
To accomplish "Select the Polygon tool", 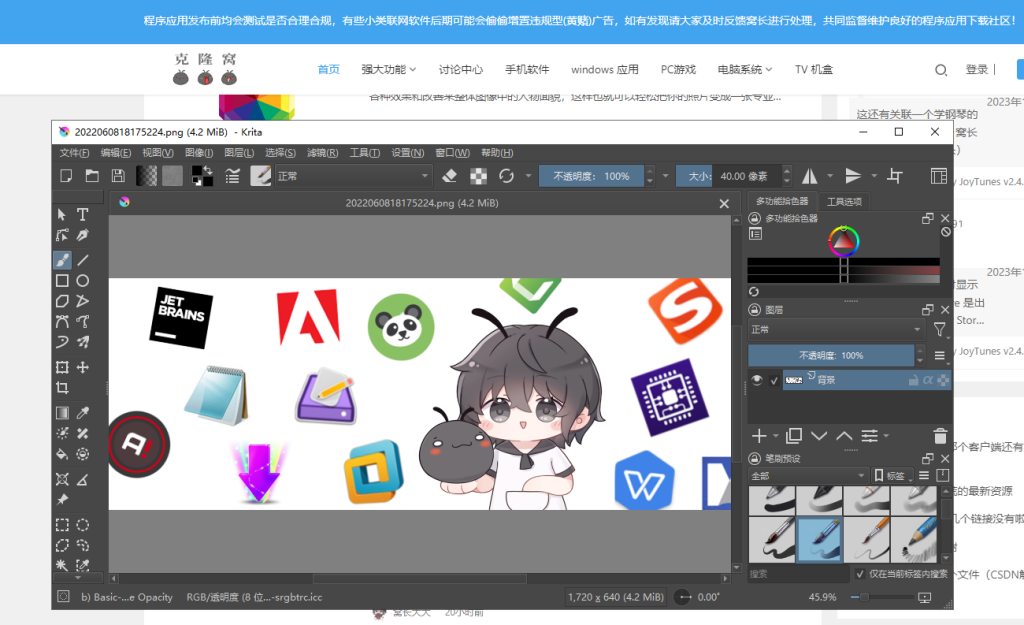I will [62, 301].
